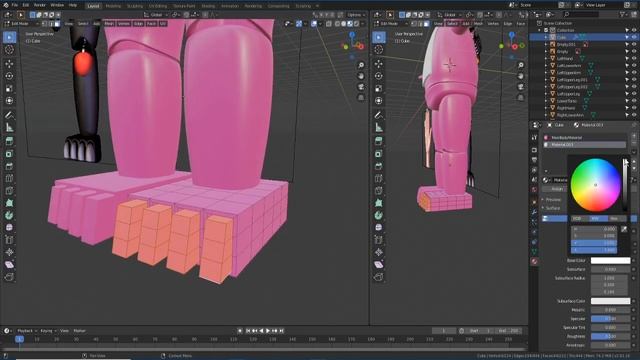
Task: Click the zoom magnifier icon in left viewport
Action: pos(361,65)
